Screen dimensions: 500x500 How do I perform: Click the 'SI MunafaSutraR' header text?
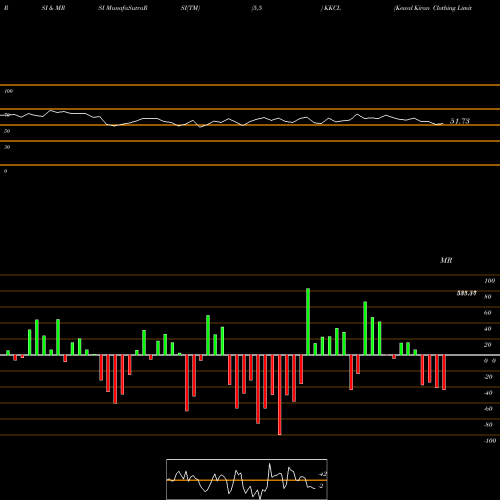(123, 8)
